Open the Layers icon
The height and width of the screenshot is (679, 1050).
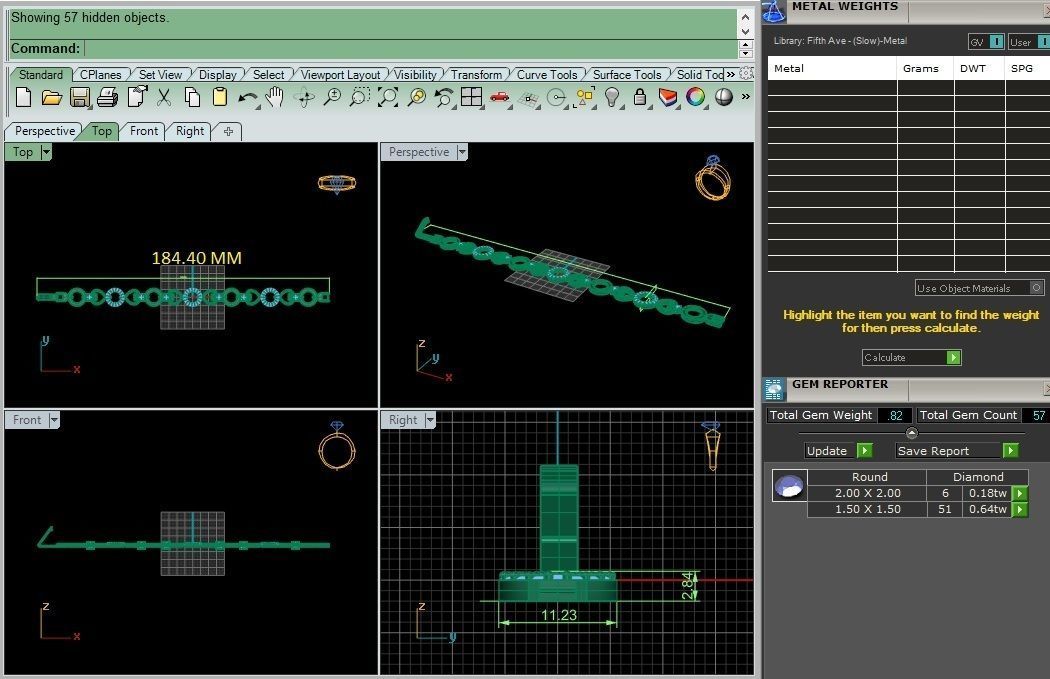668,98
